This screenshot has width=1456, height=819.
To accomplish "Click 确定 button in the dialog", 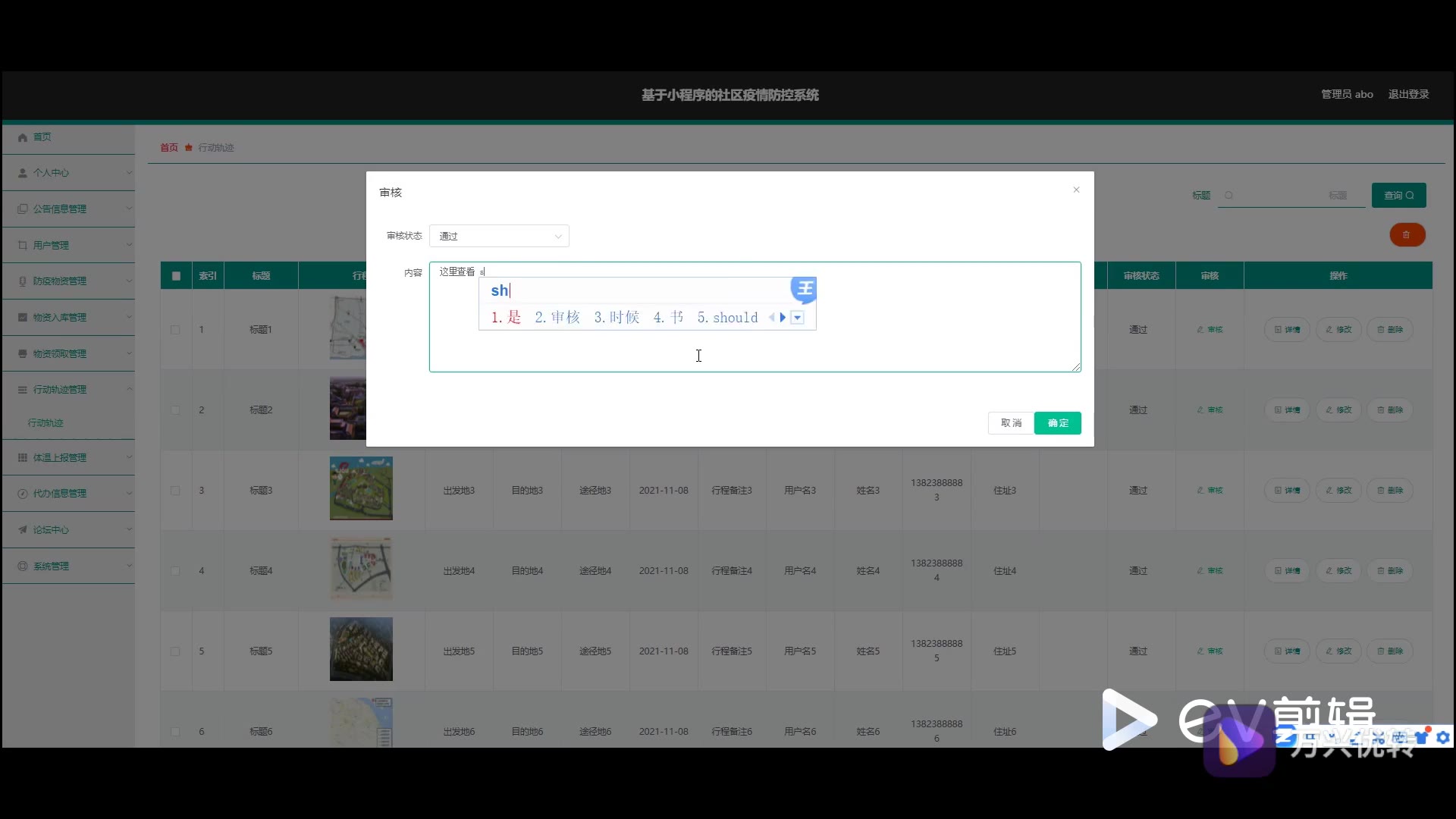I will click(1058, 423).
